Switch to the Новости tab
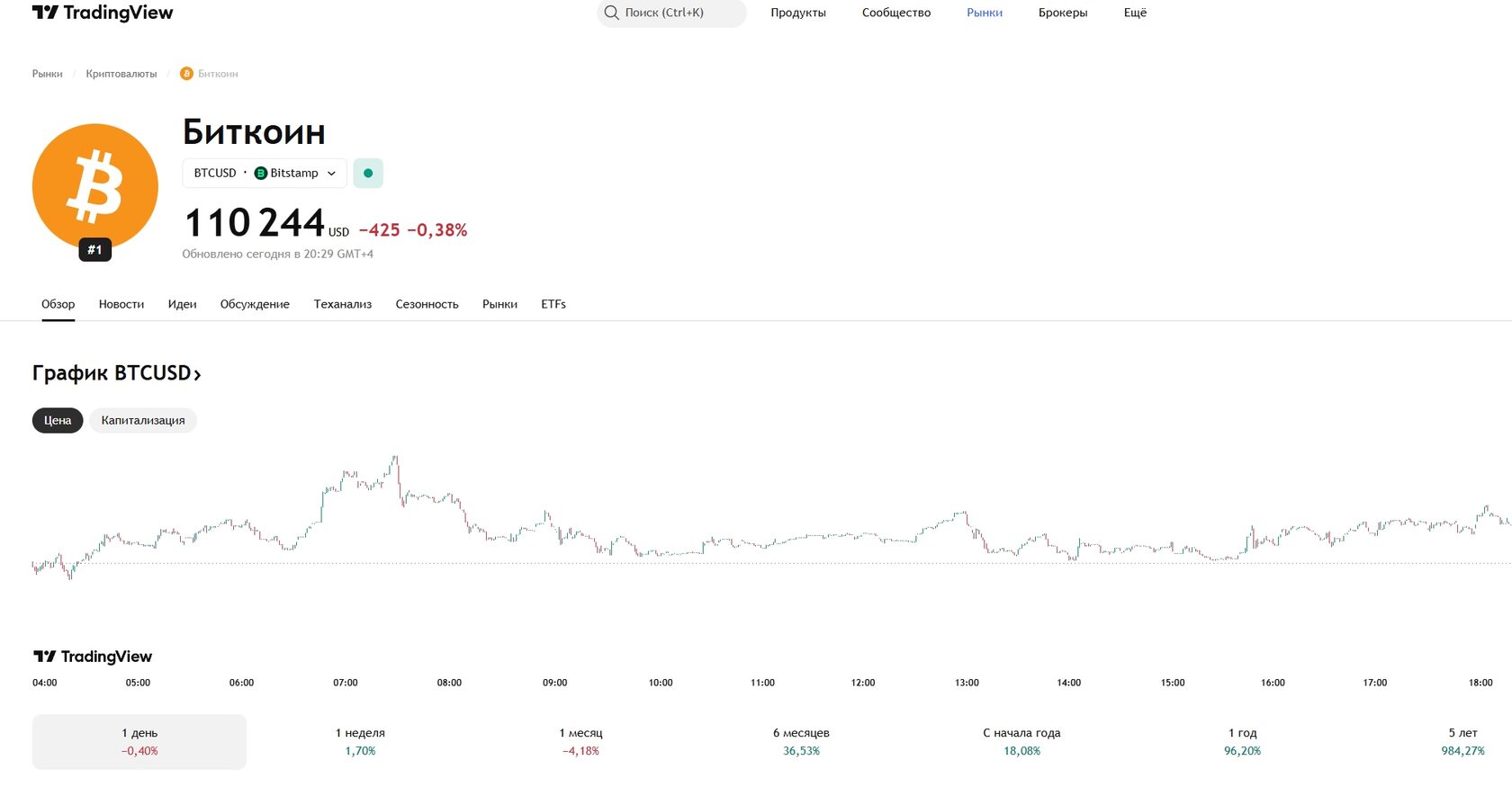 121,304
